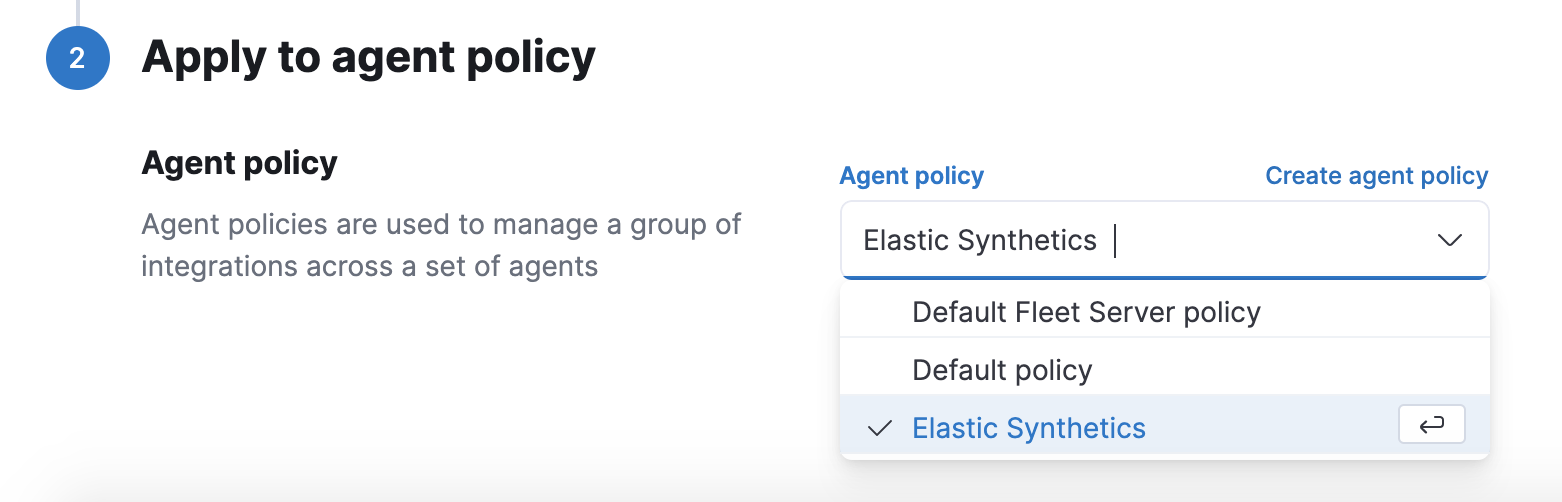Pick Elastic Synthetics from the options list
This screenshot has width=1562, height=502.
[1028, 429]
